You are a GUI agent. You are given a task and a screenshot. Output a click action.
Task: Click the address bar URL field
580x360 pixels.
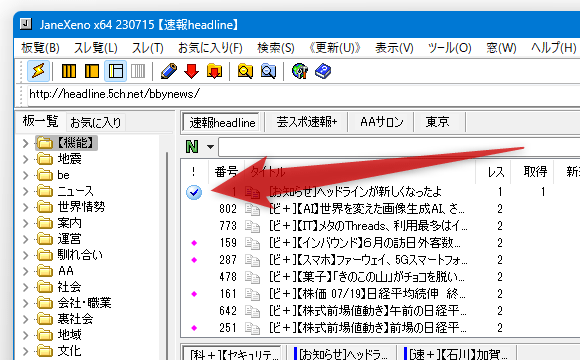303,94
